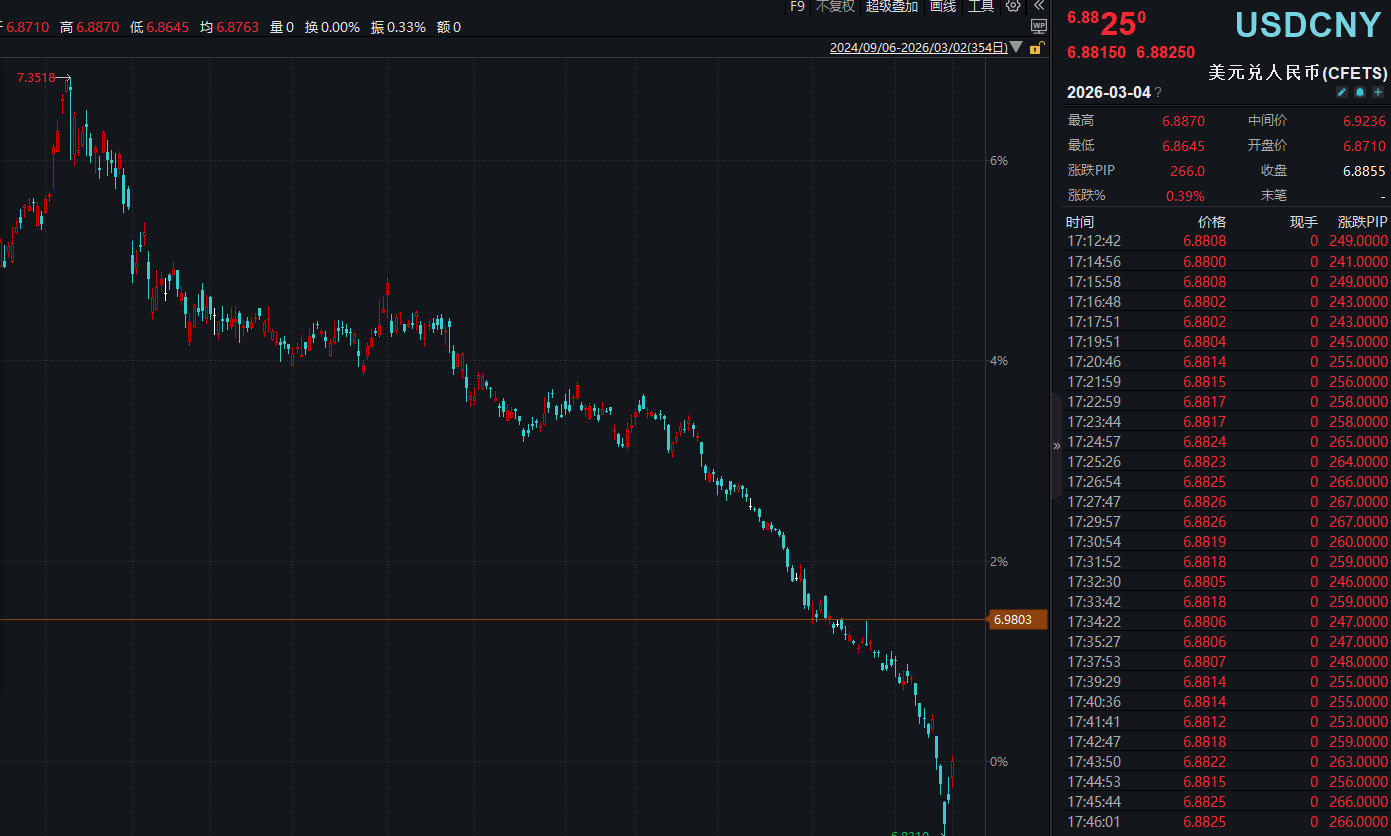Click the pencil edit icon under USDCNY
Viewport: 1391px width, 836px height.
(x=1342, y=93)
